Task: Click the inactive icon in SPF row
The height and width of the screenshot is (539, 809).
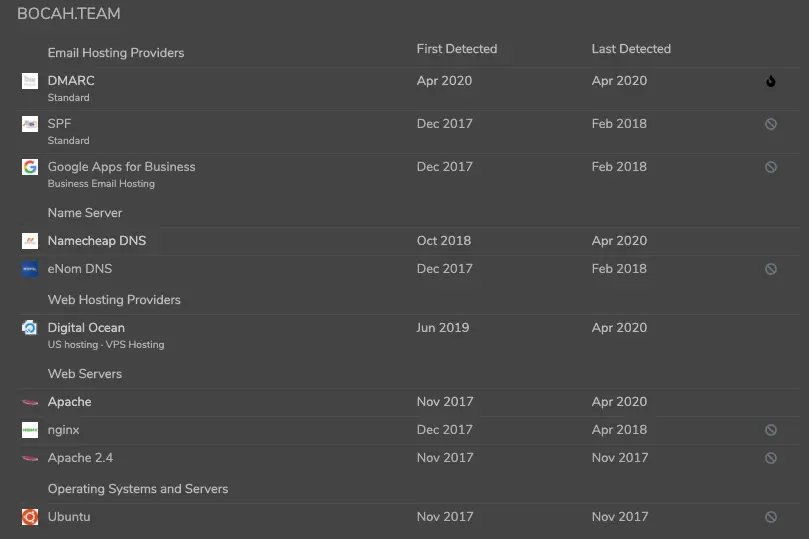Action: [770, 125]
